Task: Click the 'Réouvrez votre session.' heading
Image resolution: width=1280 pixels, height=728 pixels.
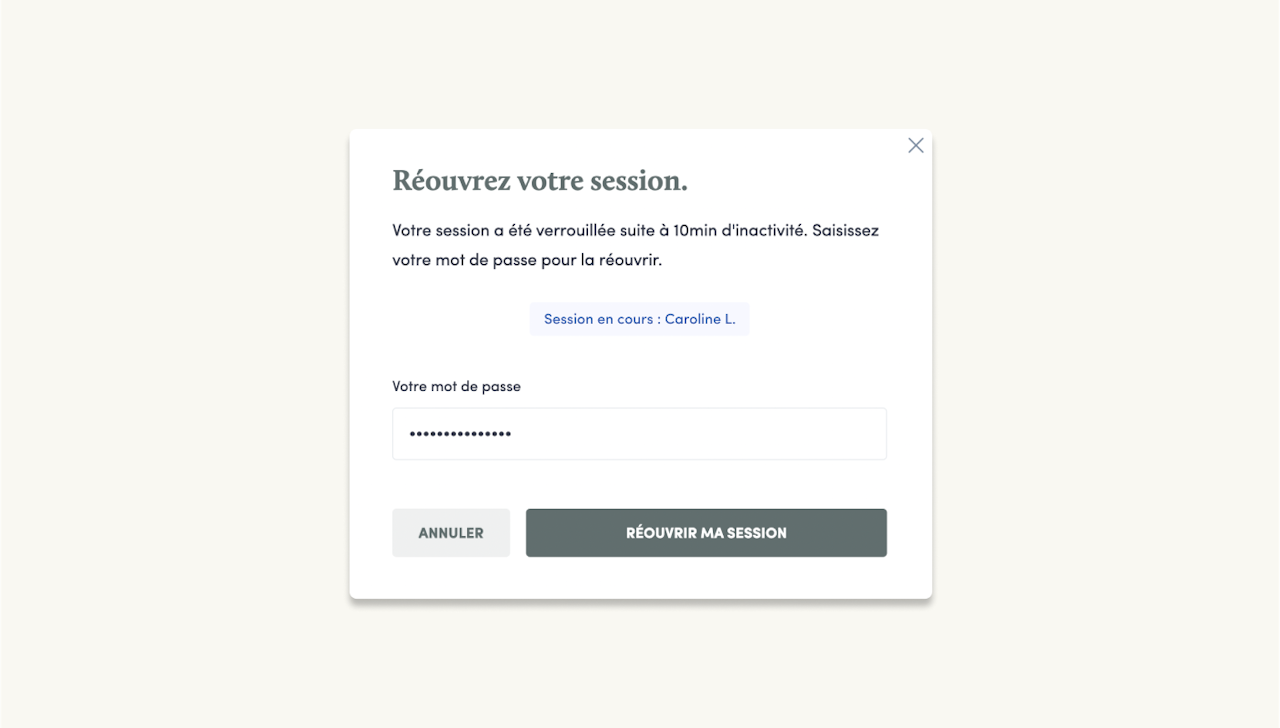Action: pyautogui.click(x=539, y=181)
